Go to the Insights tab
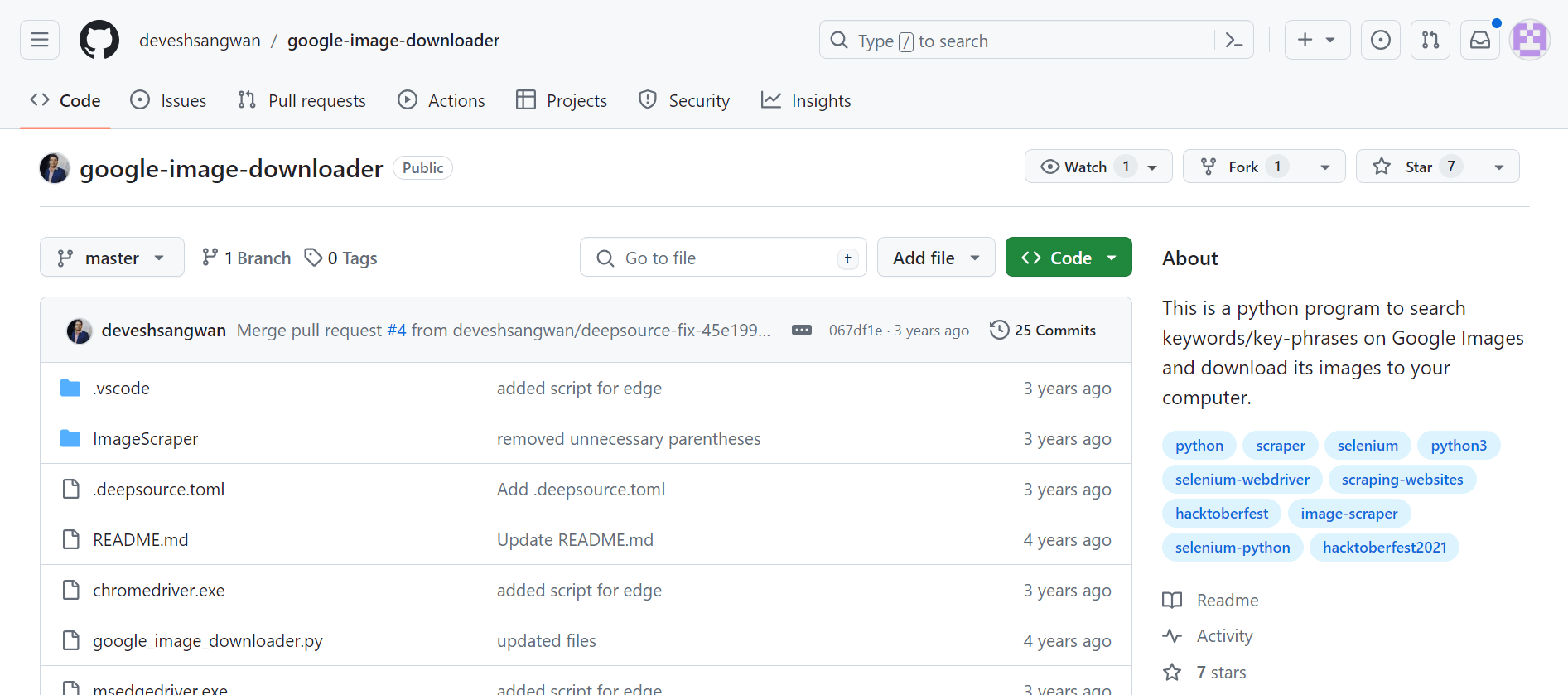Viewport: 1568px width, 695px height. pyautogui.click(x=806, y=100)
